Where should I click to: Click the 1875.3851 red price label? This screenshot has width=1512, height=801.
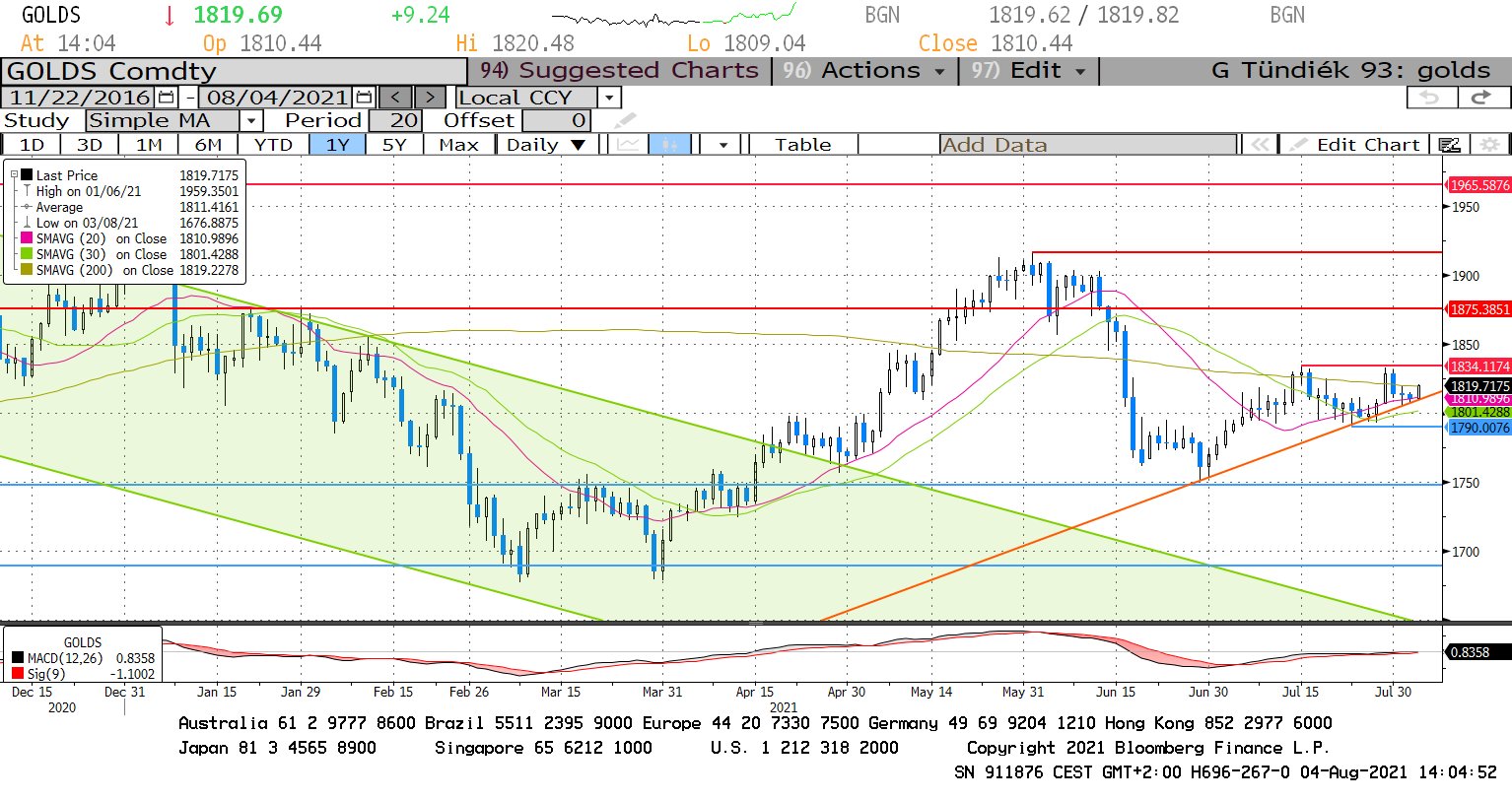1478,309
